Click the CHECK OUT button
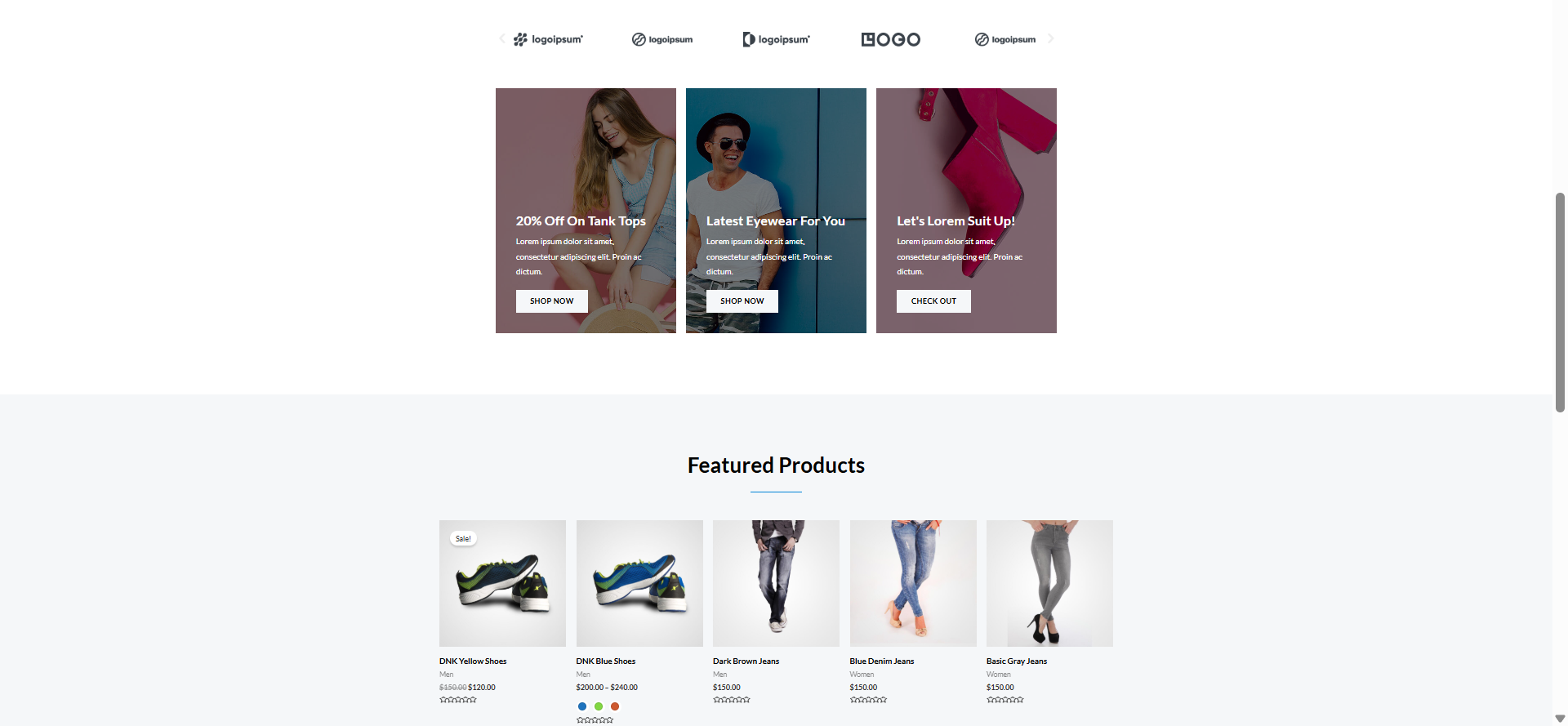Screen dimensions: 1568x726 (933, 301)
